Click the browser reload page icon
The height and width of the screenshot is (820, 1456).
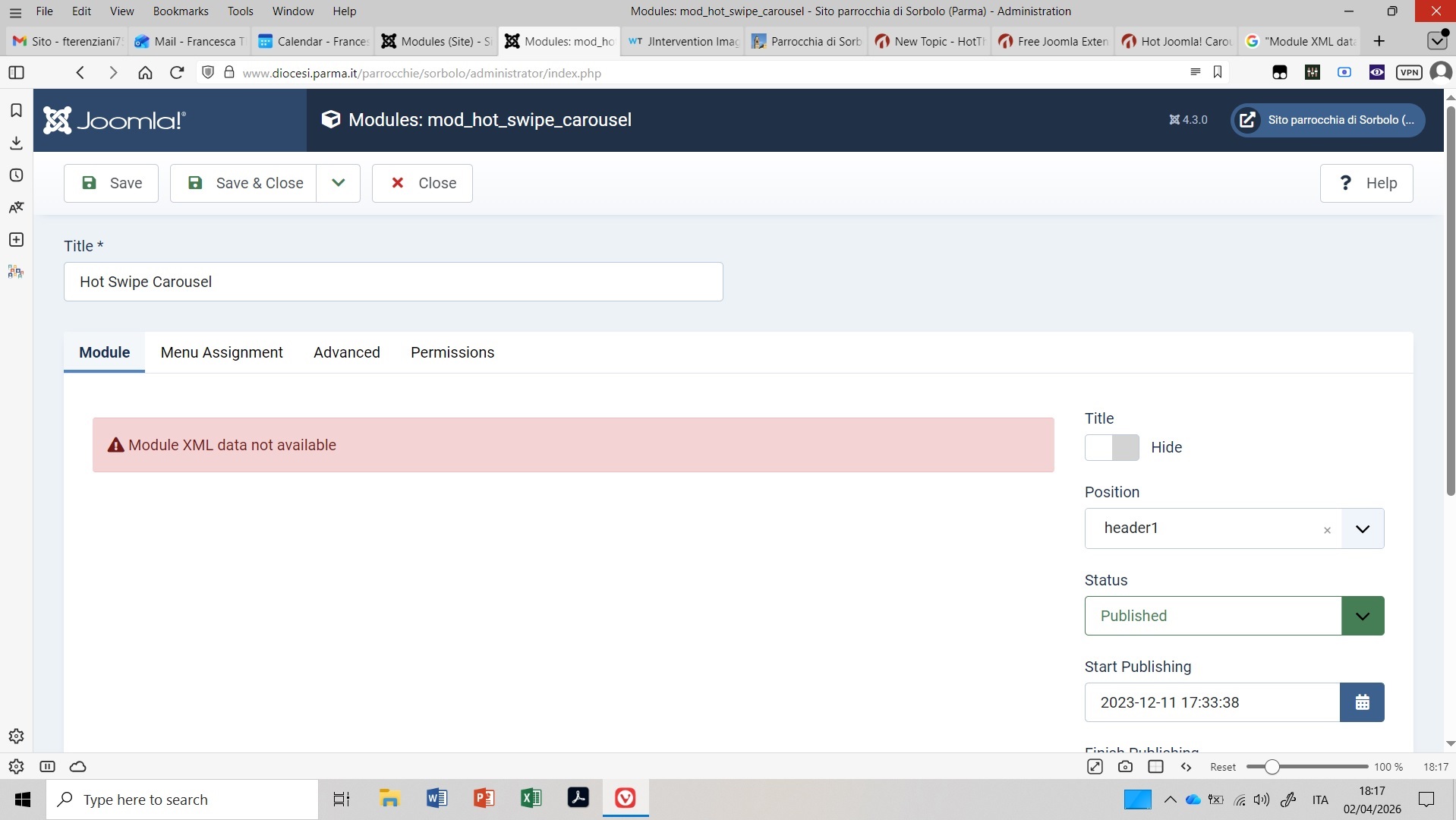(177, 73)
